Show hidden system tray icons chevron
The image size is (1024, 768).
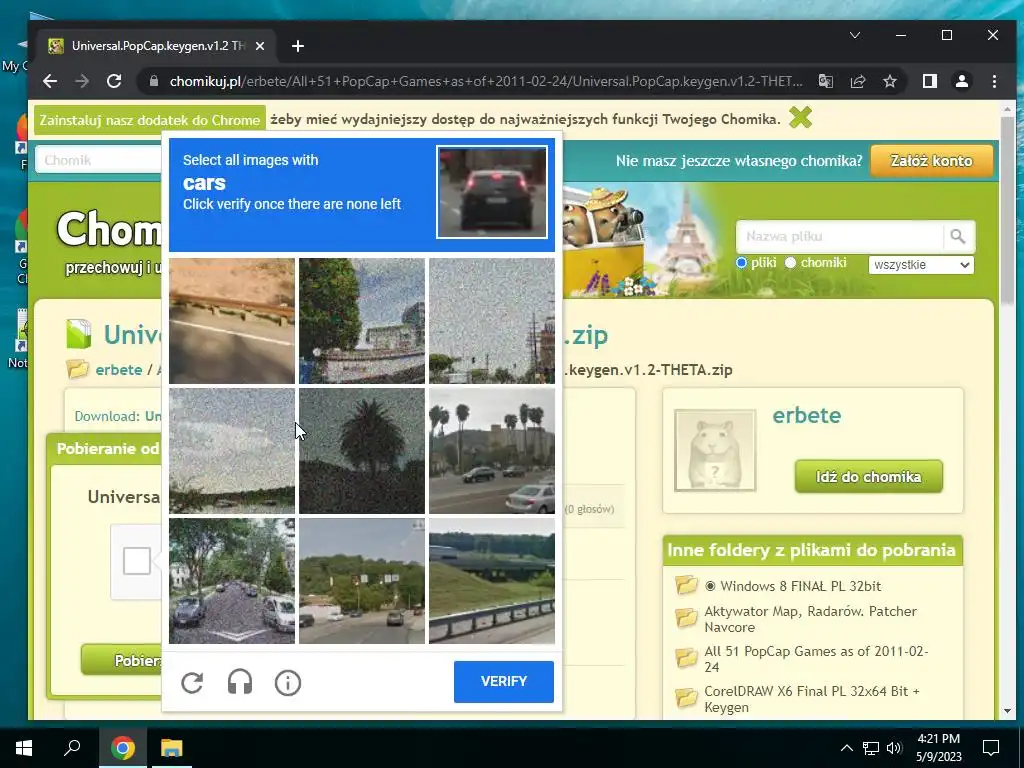(x=846, y=748)
